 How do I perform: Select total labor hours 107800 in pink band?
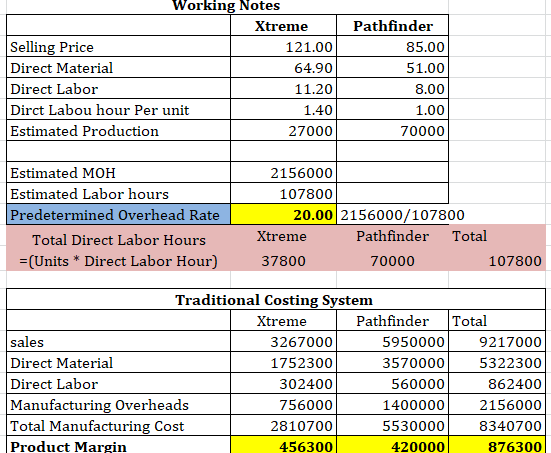tap(515, 261)
